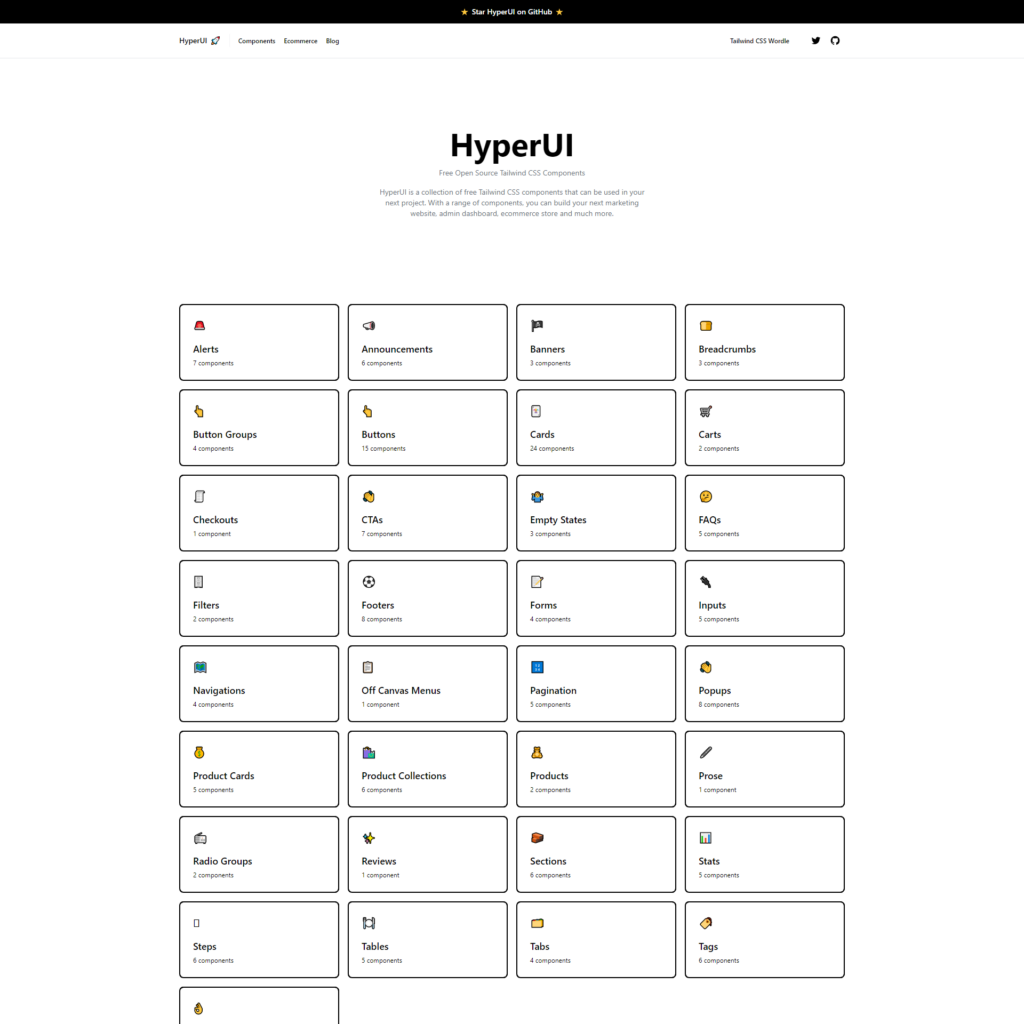Click the Twitter bird icon in the header

click(815, 41)
